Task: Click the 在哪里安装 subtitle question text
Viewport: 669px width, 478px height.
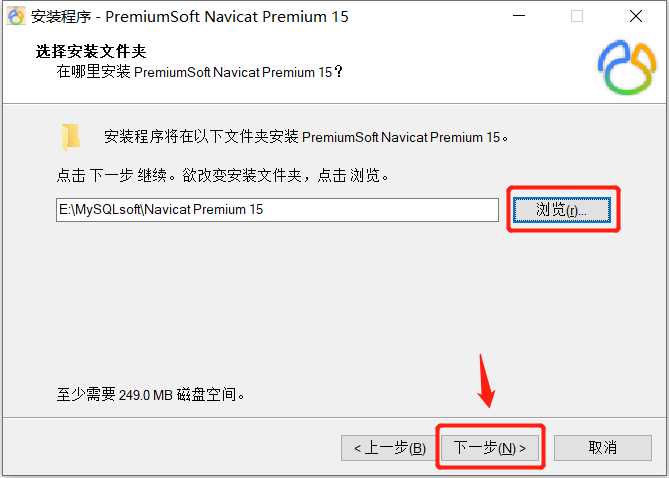Action: pos(200,72)
